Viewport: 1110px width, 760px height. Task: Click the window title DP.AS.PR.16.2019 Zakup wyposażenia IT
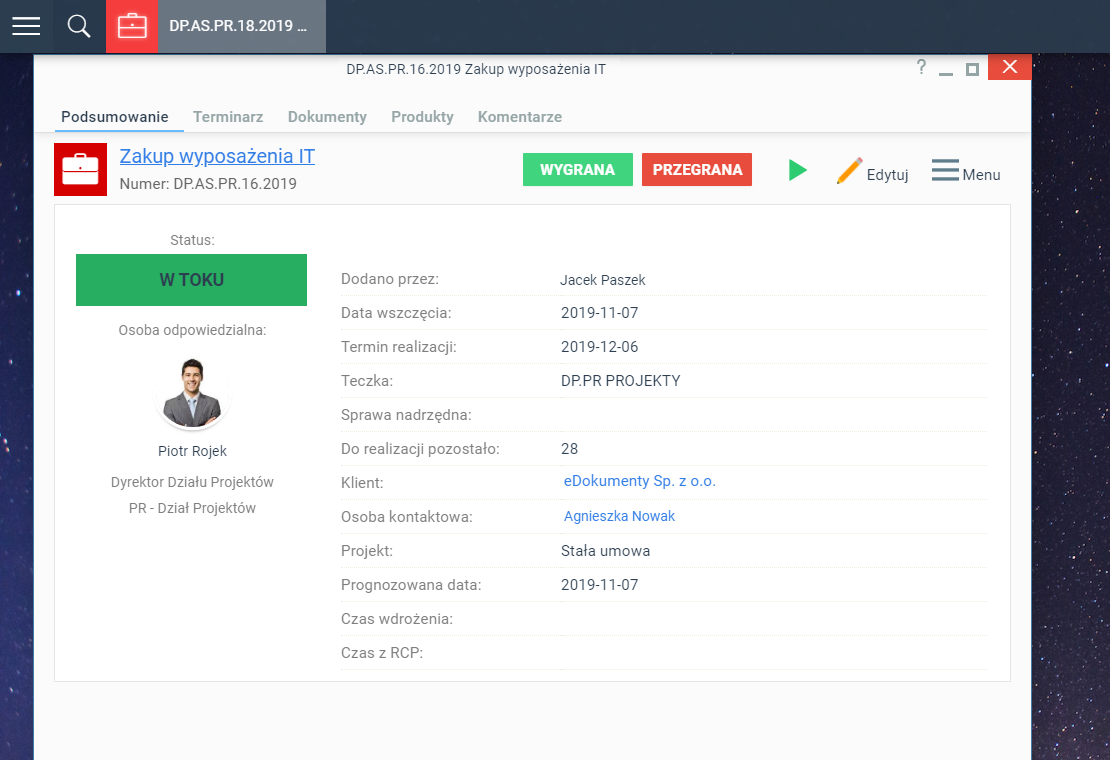[x=476, y=69]
